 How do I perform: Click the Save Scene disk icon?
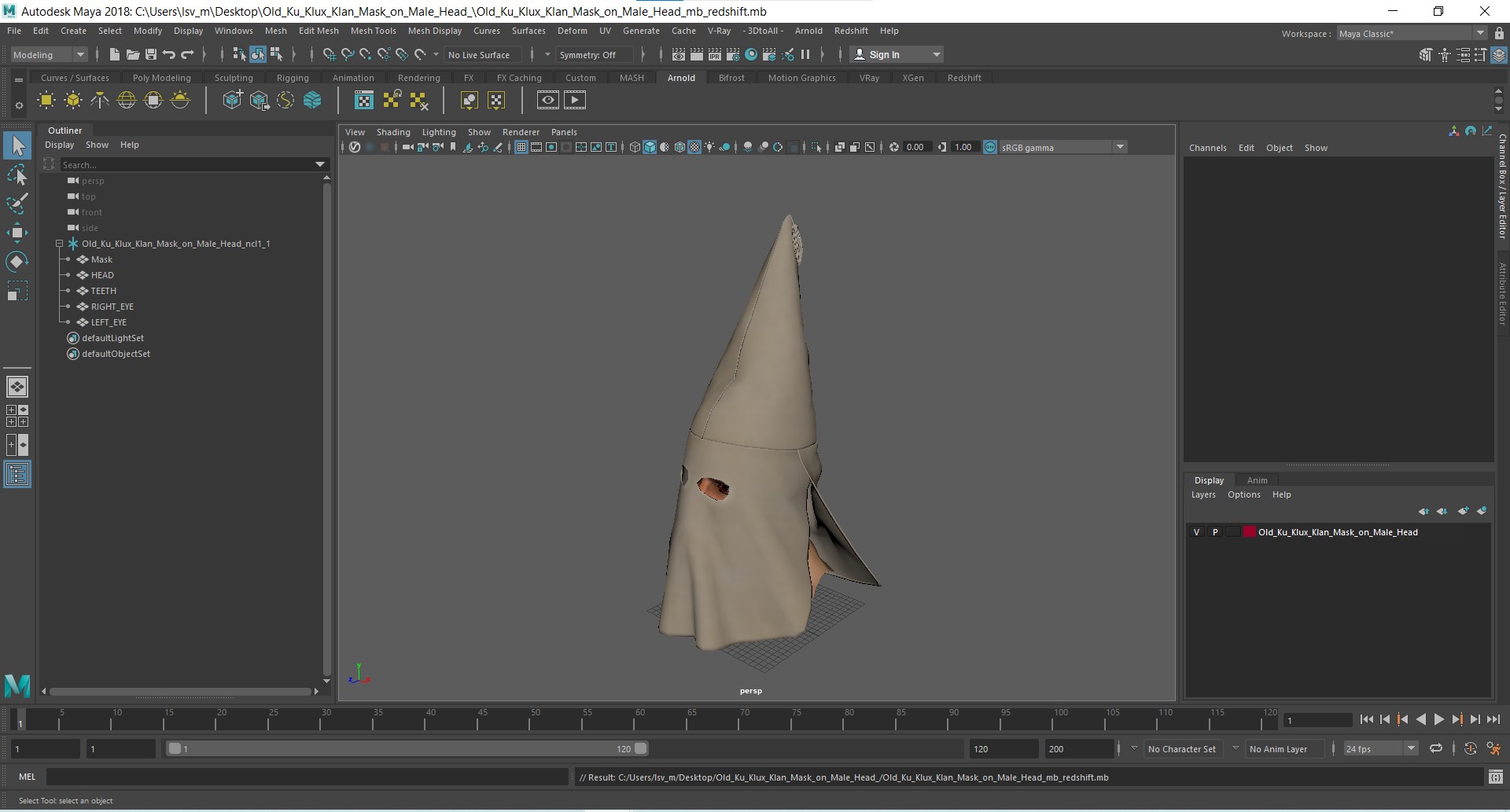coord(150,54)
